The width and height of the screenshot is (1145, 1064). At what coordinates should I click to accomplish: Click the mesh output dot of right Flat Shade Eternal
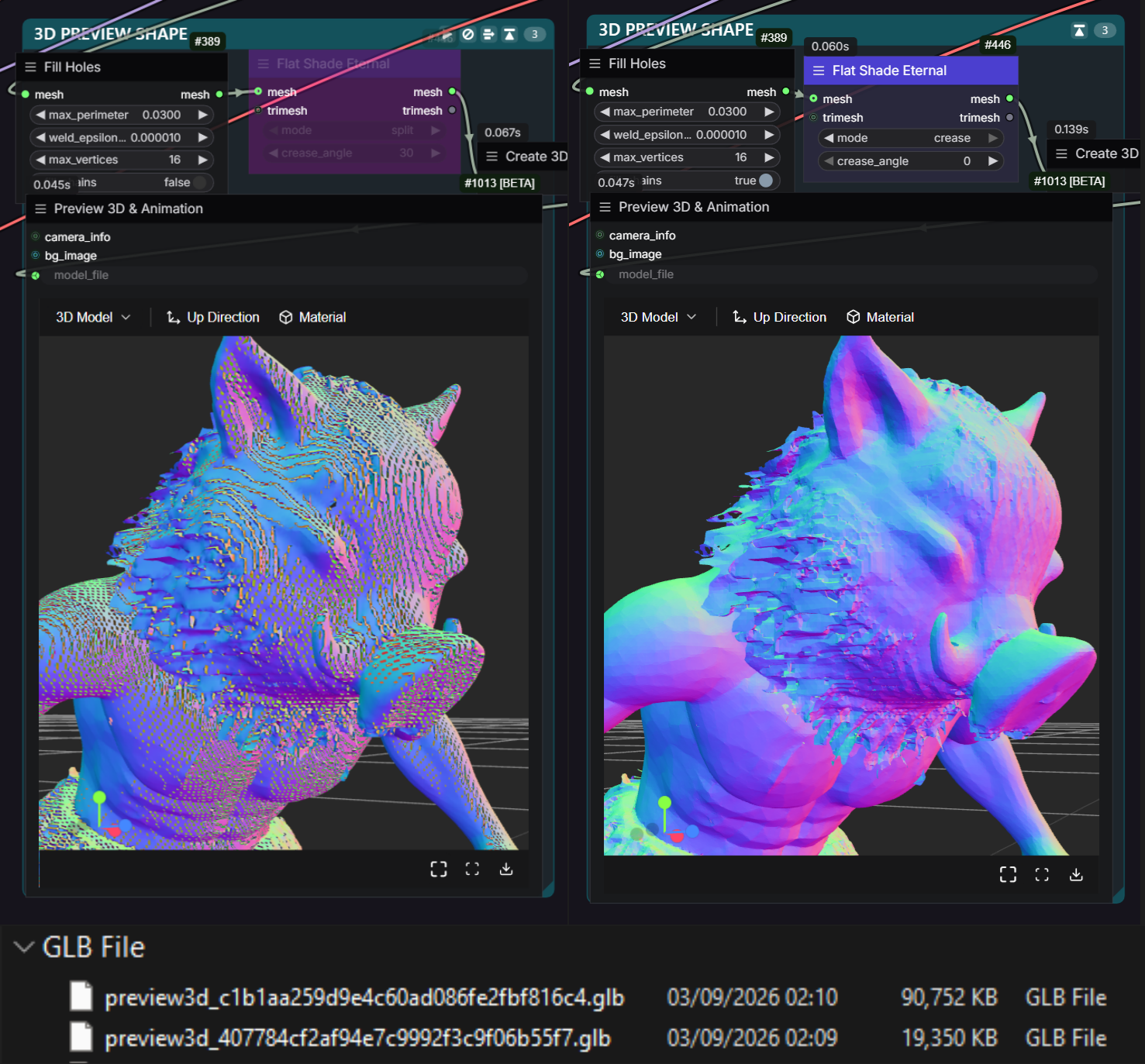click(x=1009, y=98)
